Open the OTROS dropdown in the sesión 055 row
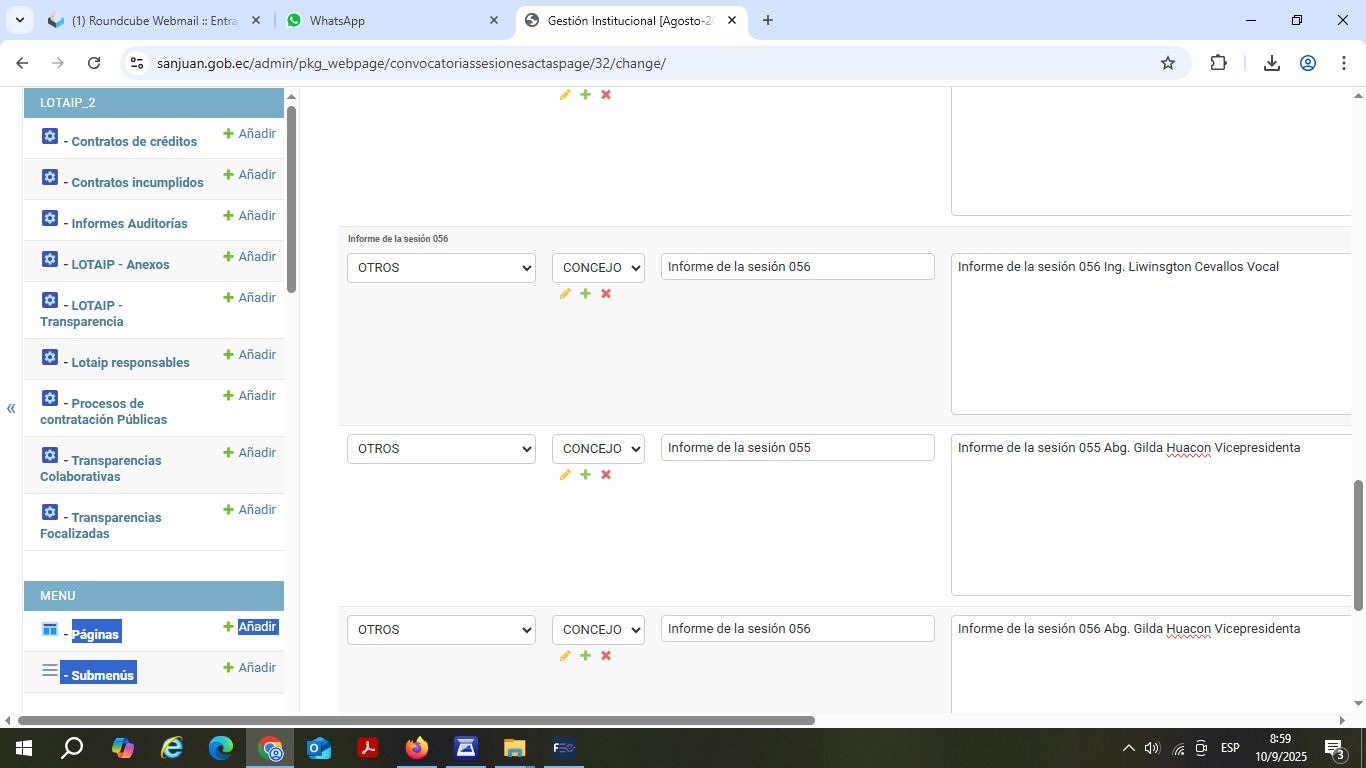 pos(441,449)
